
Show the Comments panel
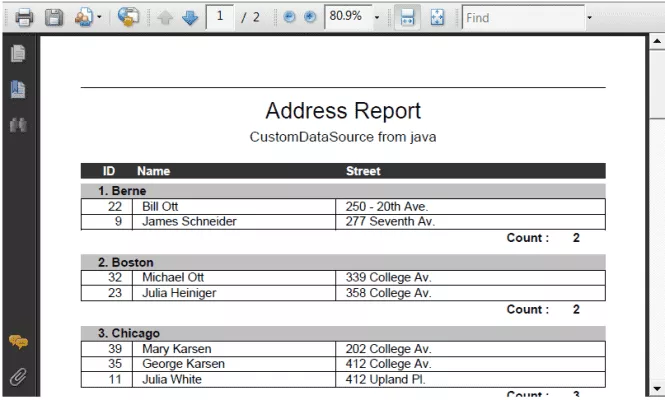pos(17,342)
